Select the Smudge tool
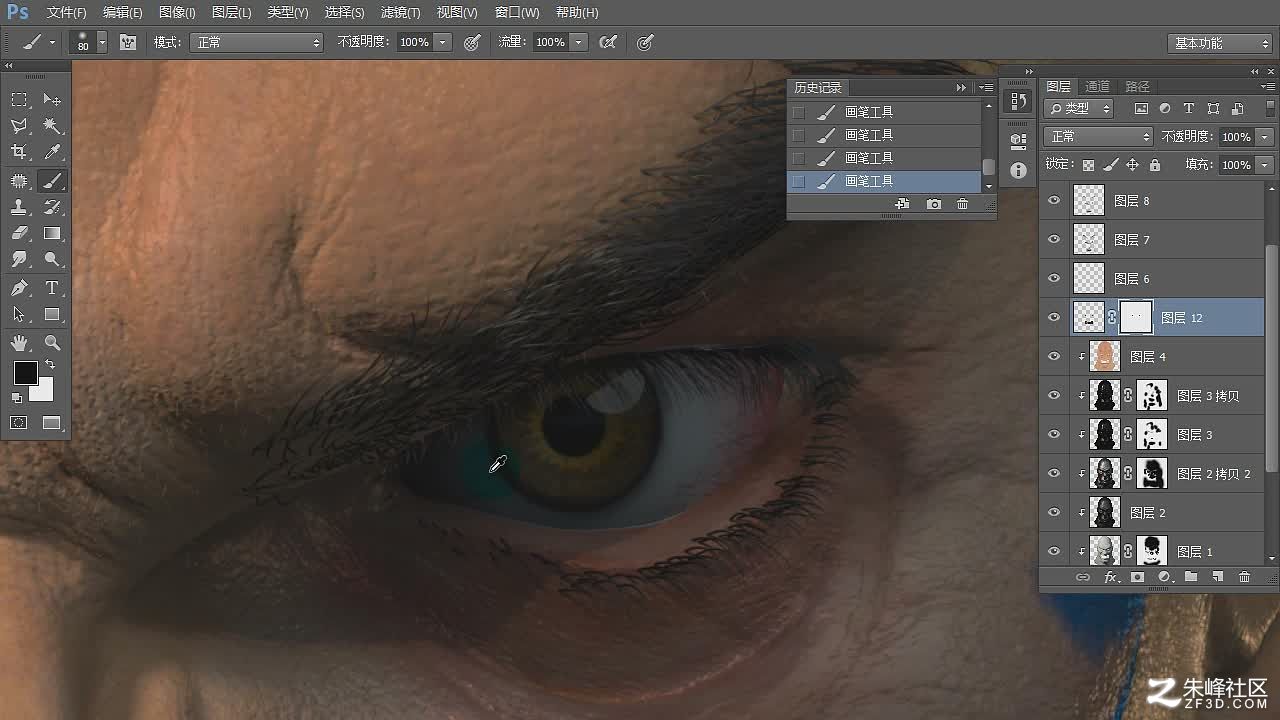 pos(19,259)
